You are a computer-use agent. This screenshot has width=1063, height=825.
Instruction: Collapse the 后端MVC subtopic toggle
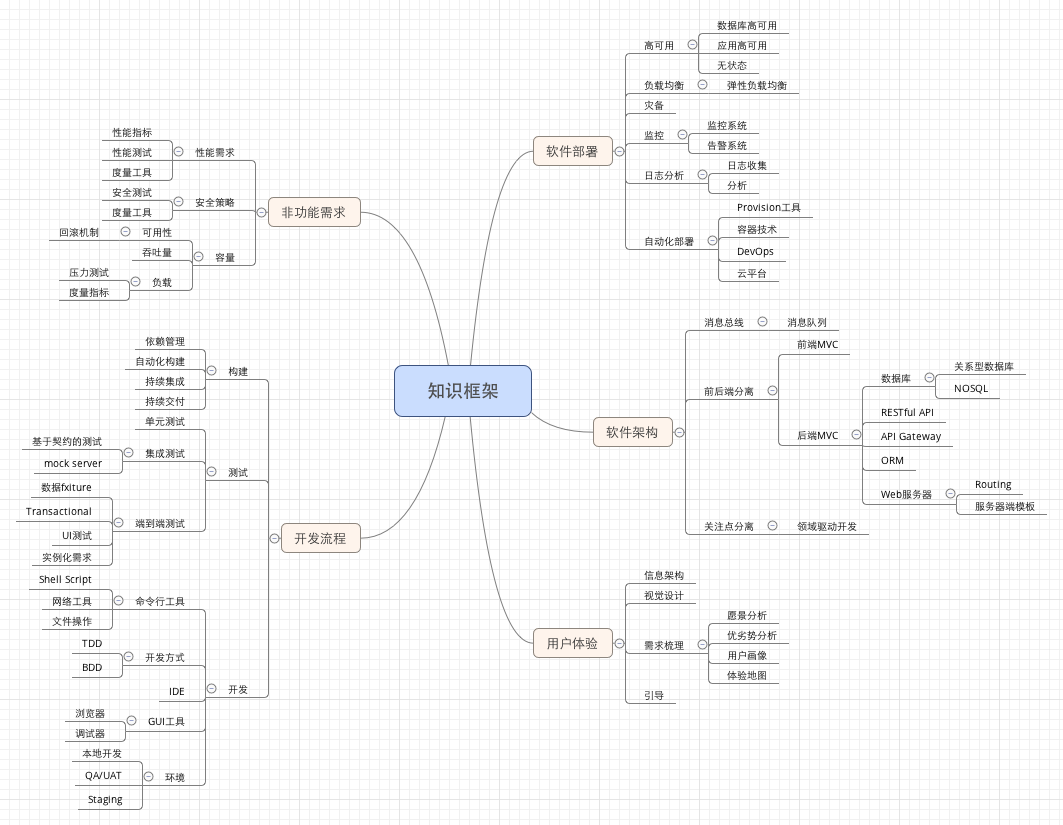[856, 435]
